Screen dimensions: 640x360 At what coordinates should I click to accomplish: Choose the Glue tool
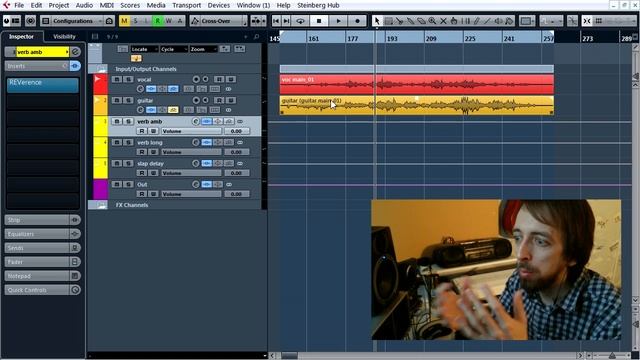[x=410, y=21]
